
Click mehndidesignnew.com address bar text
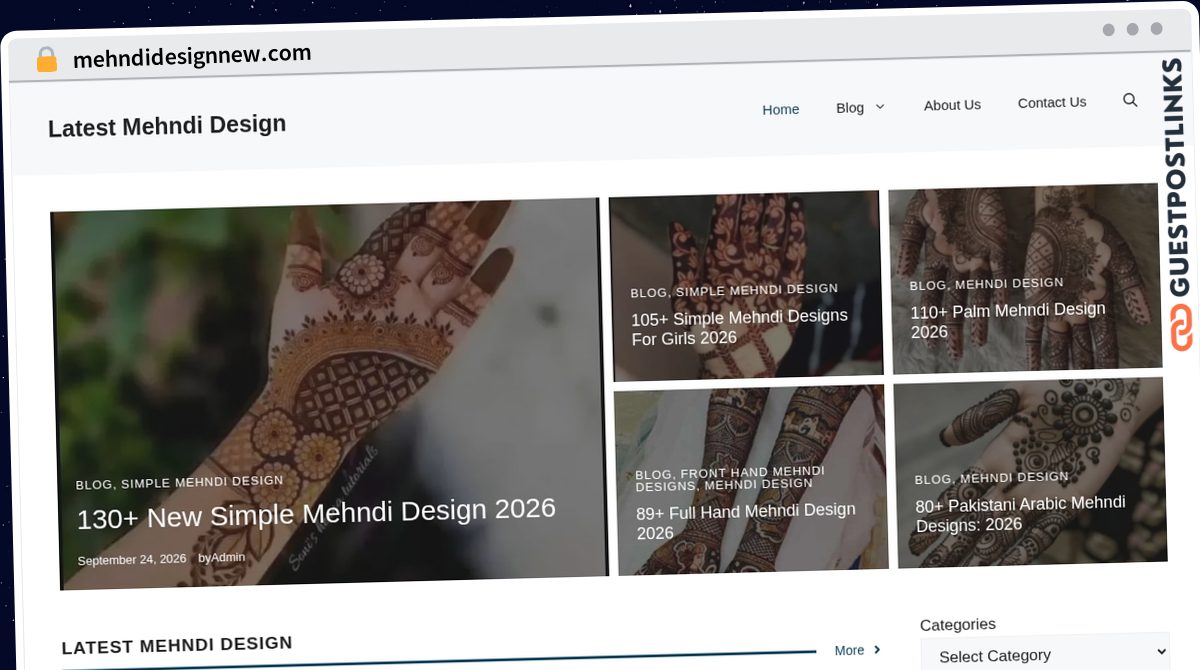192,56
